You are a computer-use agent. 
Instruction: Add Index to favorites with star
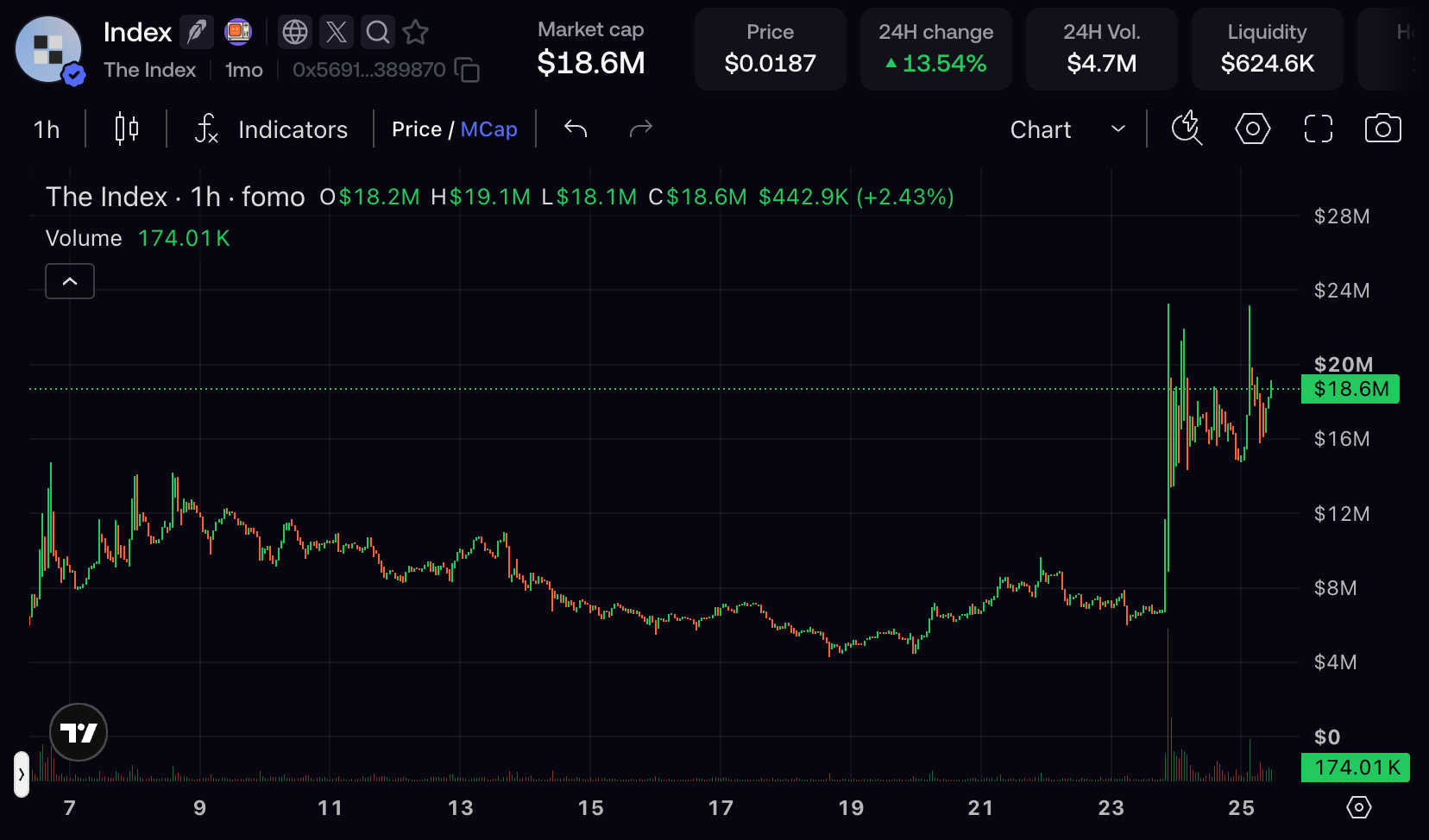pyautogui.click(x=416, y=33)
